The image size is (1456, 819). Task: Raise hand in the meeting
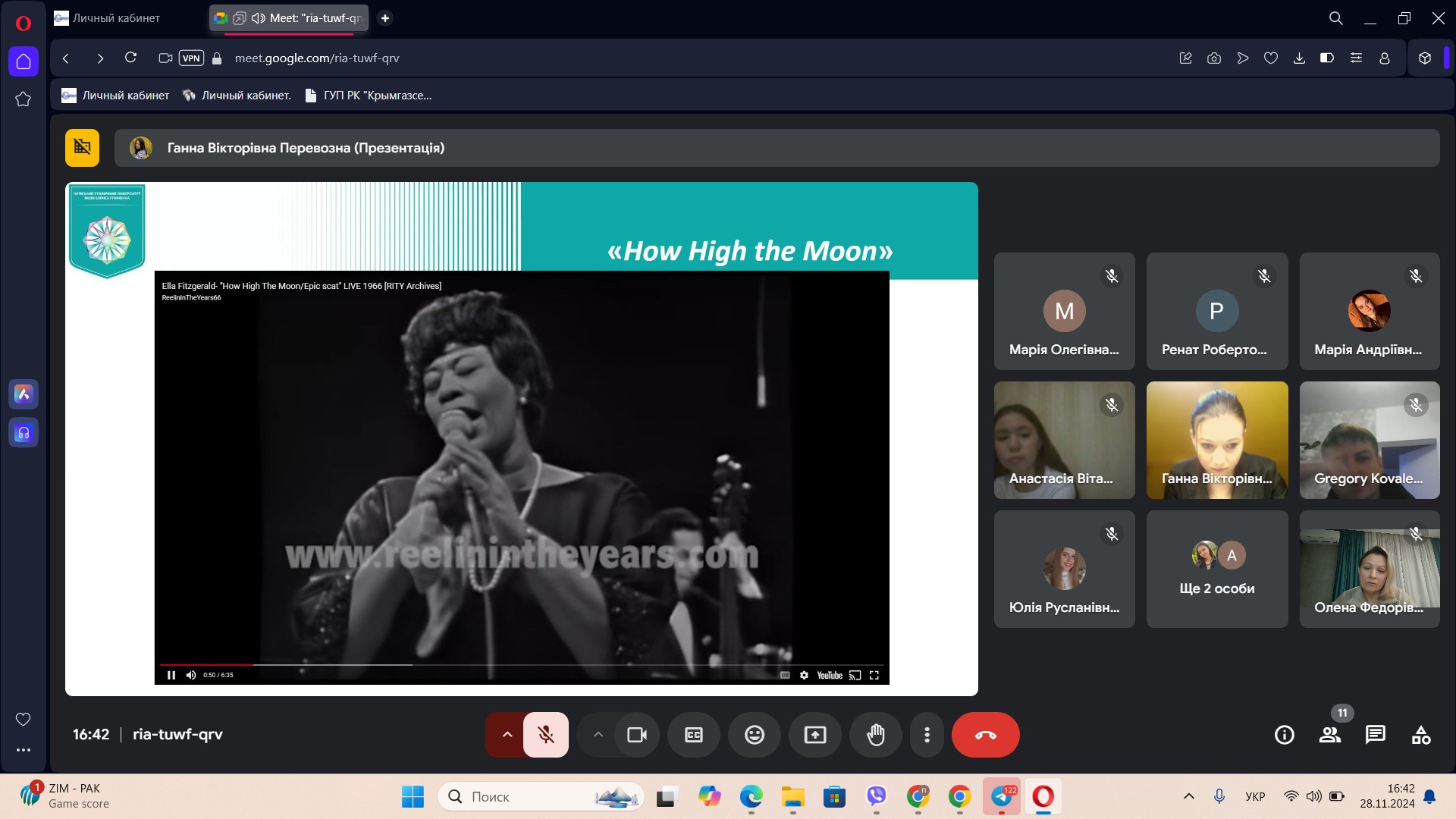coord(875,734)
